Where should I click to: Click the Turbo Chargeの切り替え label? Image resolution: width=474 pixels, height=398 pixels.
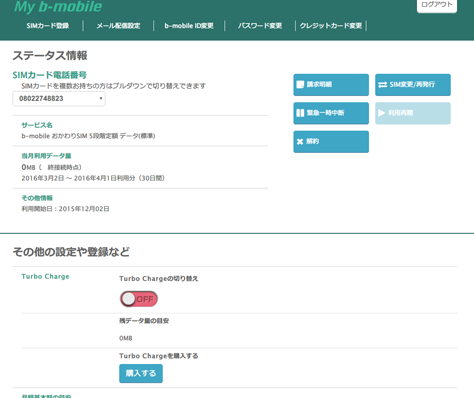pyautogui.click(x=159, y=279)
